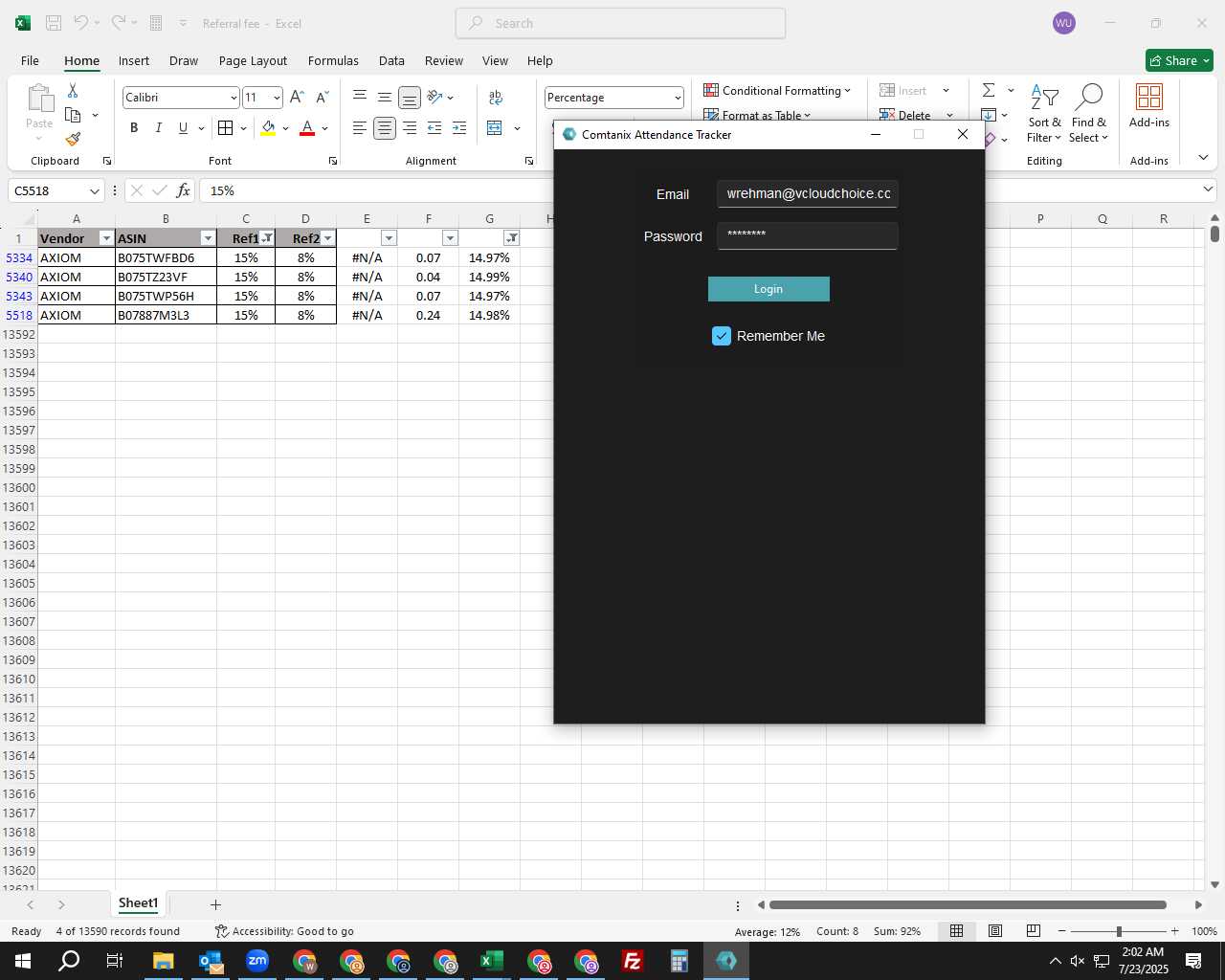Image resolution: width=1225 pixels, height=980 pixels.
Task: Apply the Borders icon
Action: click(225, 128)
